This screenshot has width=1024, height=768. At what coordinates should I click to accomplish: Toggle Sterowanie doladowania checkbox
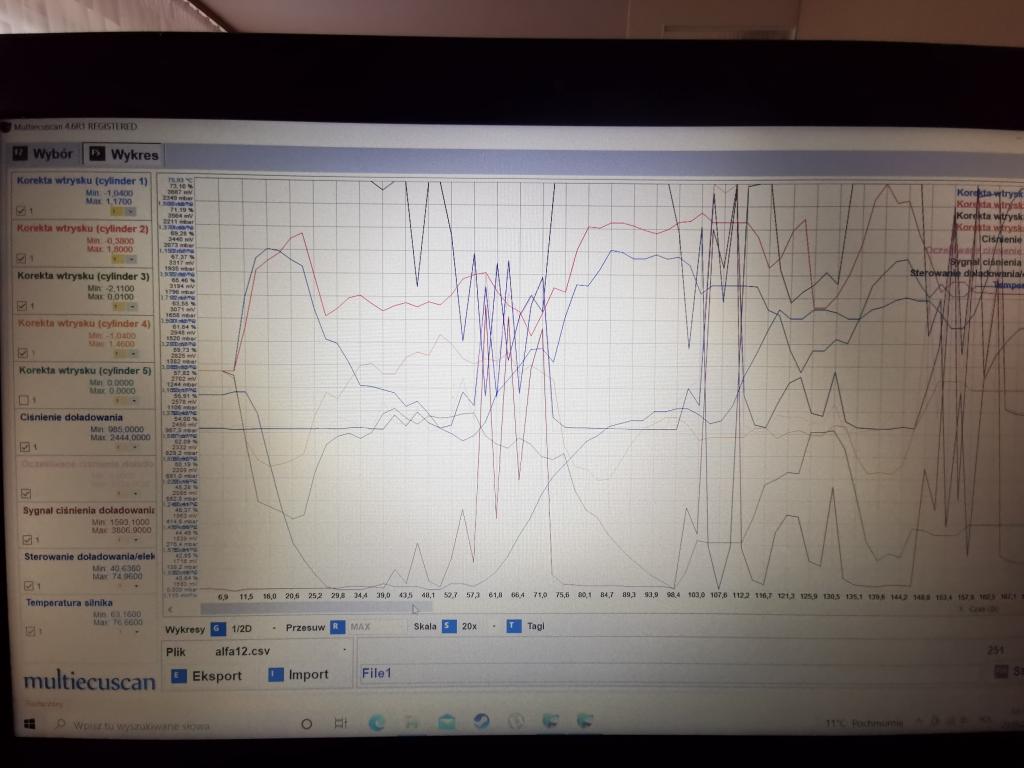click(28, 586)
